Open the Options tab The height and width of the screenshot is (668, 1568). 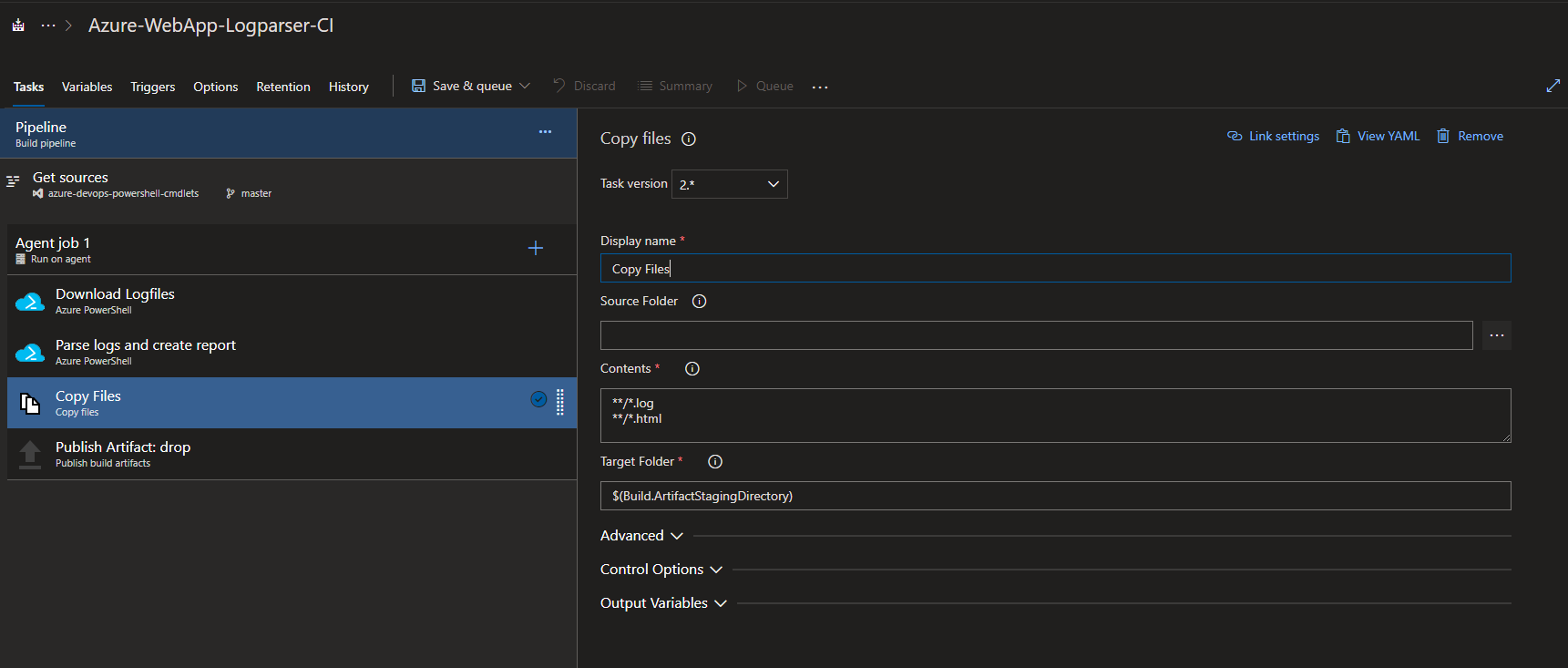216,87
